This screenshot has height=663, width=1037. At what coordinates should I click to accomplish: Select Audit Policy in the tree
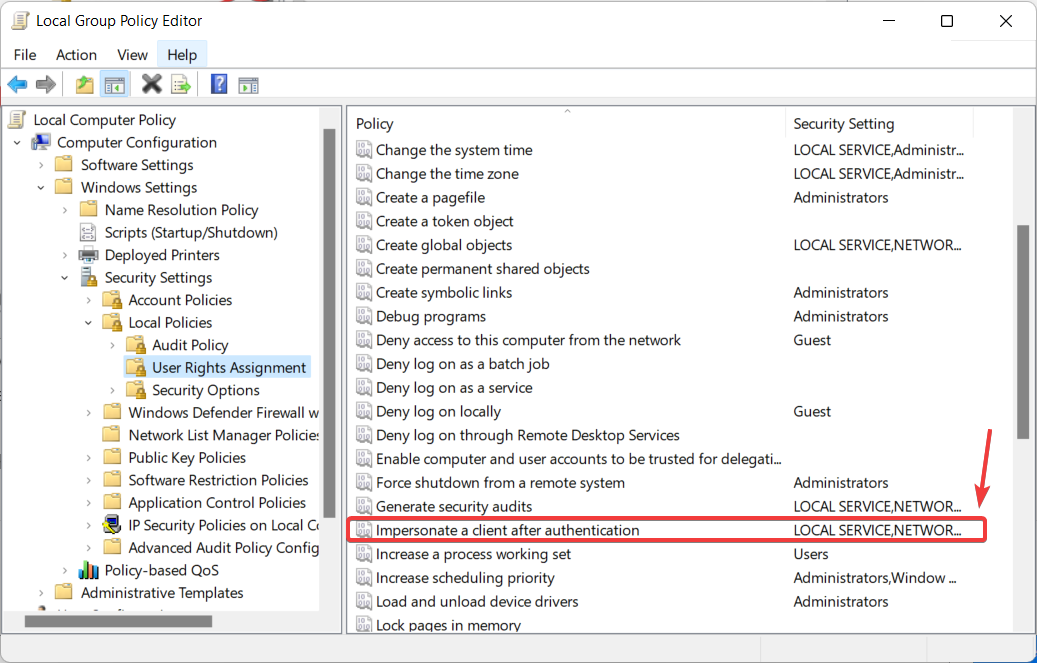(x=190, y=345)
